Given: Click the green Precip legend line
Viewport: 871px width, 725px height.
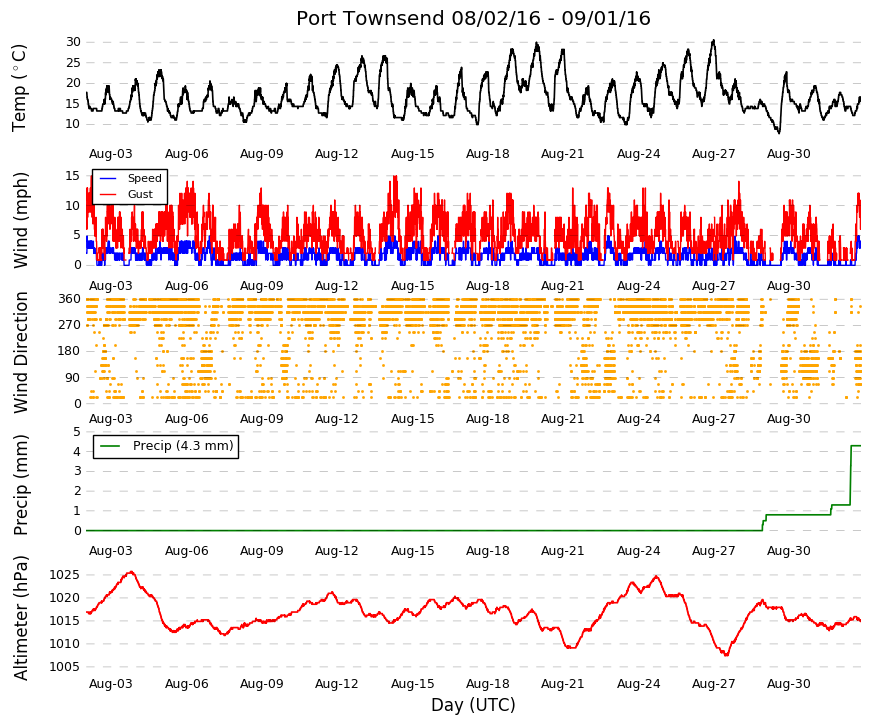Looking at the screenshot, I should click(110, 446).
